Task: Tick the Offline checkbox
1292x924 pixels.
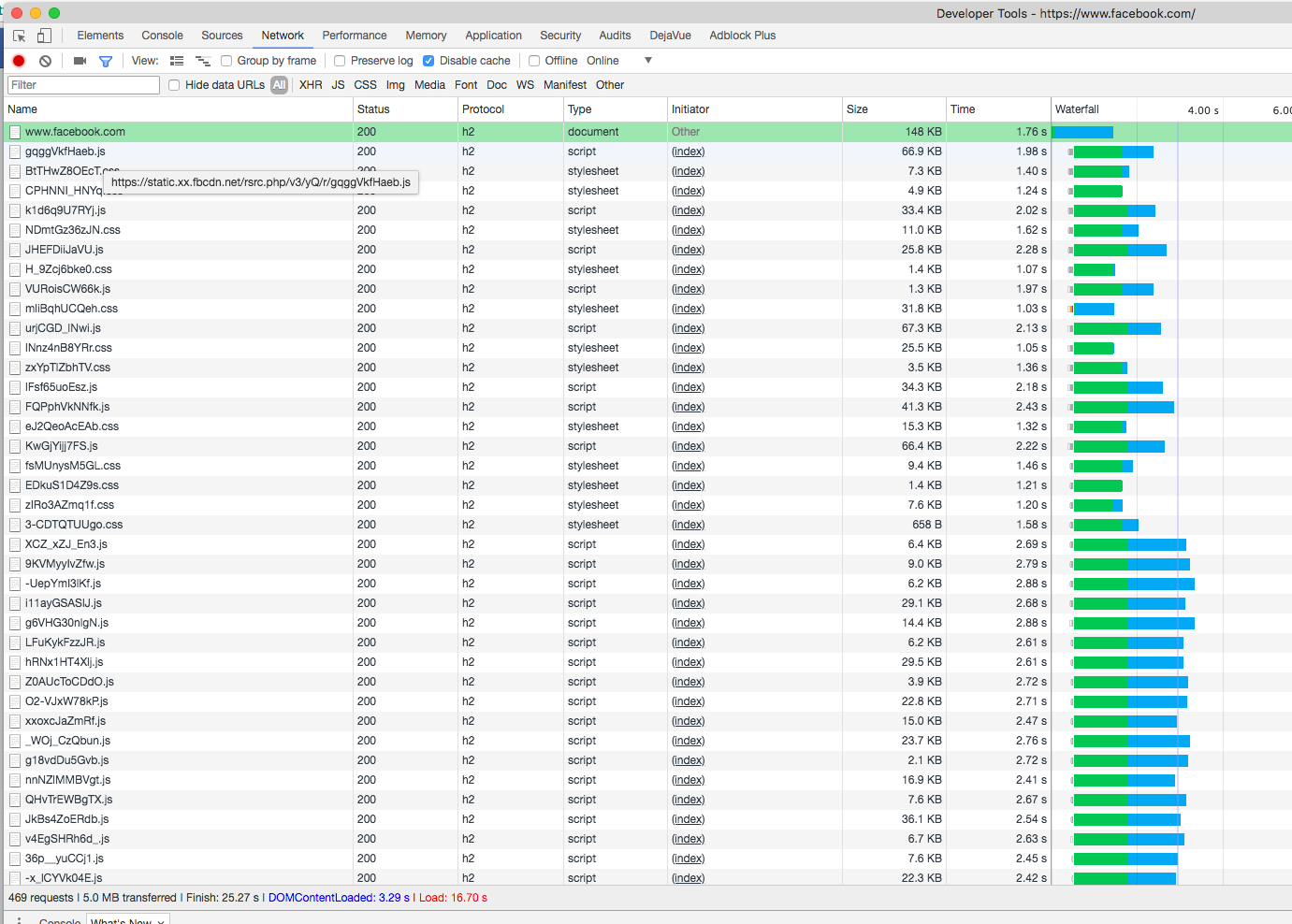Action: click(x=534, y=61)
